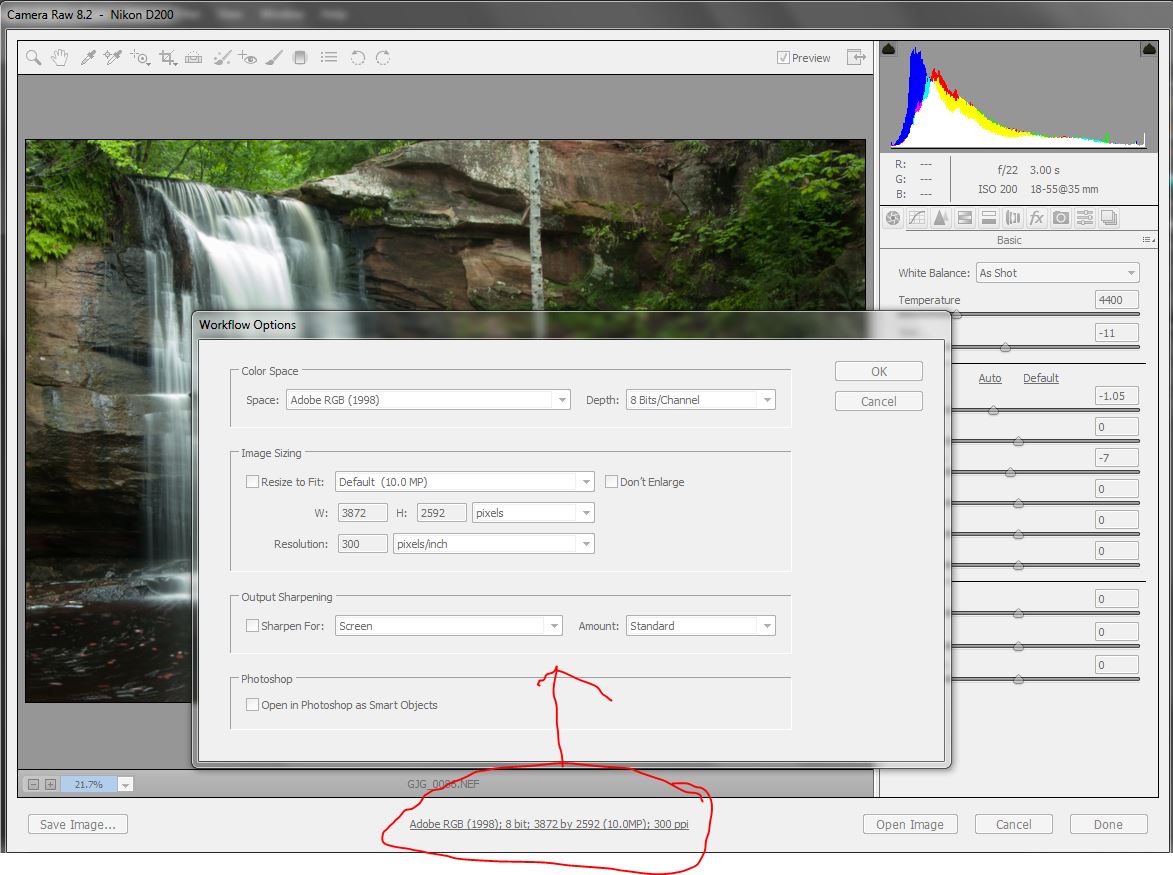
Task: Open the zoom level dropdown arrow
Action: 126,785
